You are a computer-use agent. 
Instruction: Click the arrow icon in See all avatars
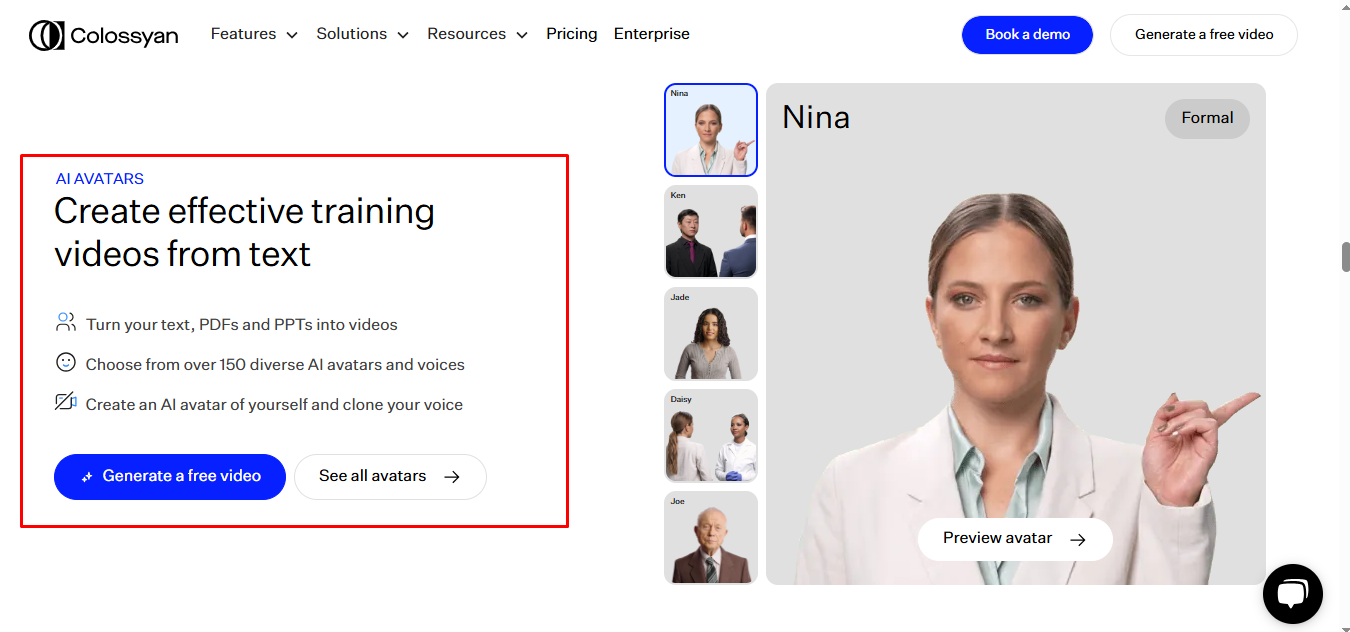tap(452, 477)
